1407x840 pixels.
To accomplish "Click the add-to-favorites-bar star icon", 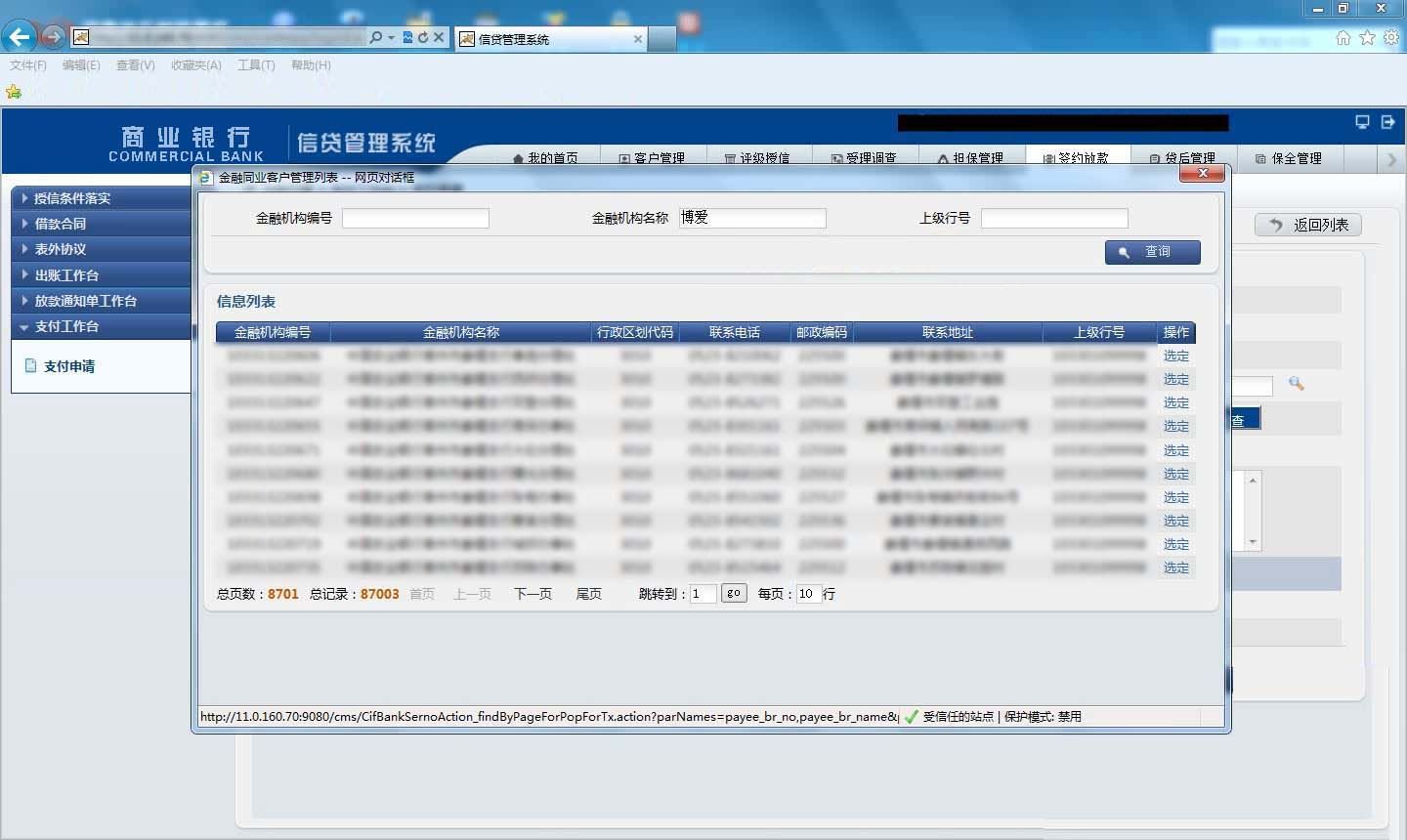I will 14,92.
